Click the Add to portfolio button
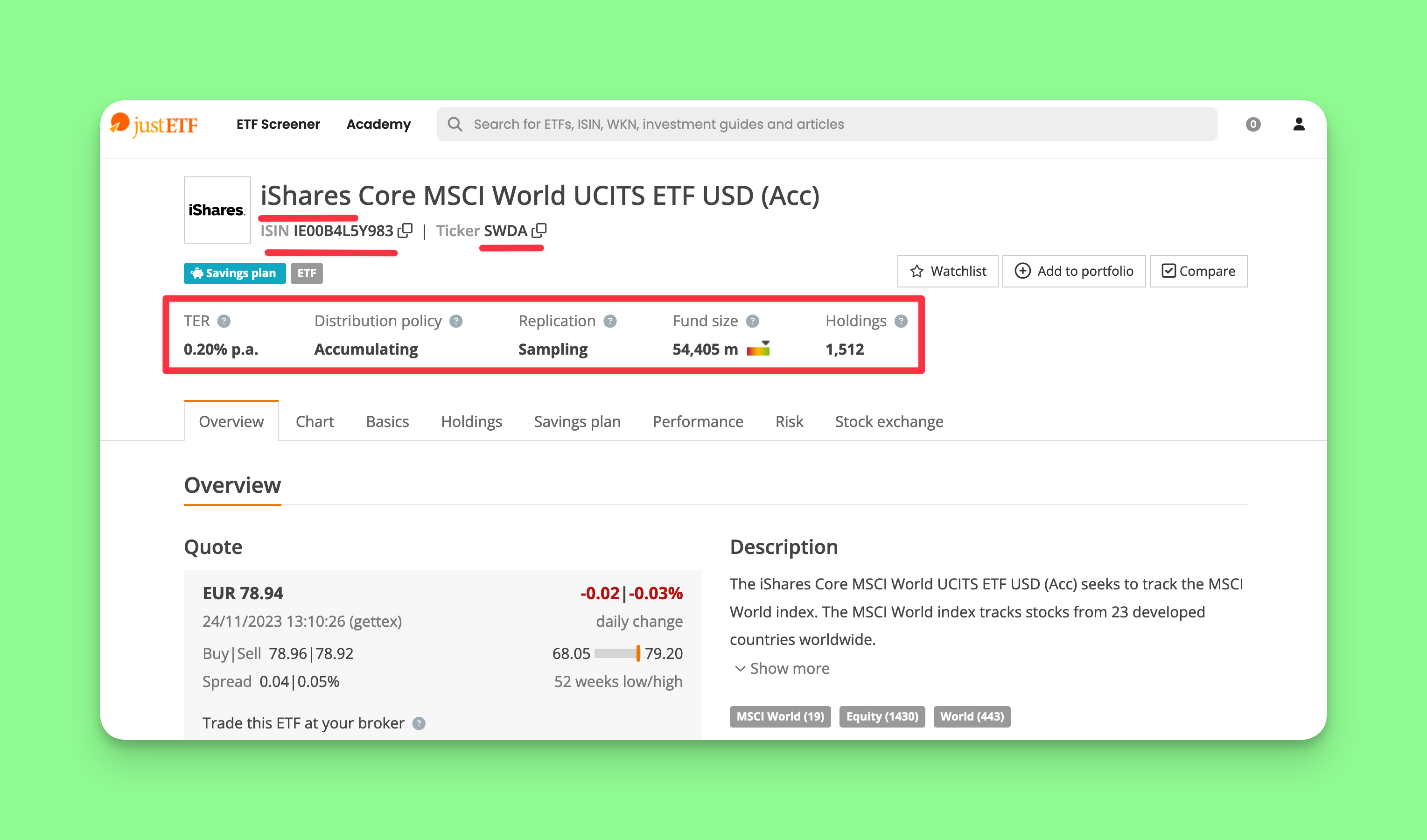Viewport: 1427px width, 840px height. (1074, 271)
